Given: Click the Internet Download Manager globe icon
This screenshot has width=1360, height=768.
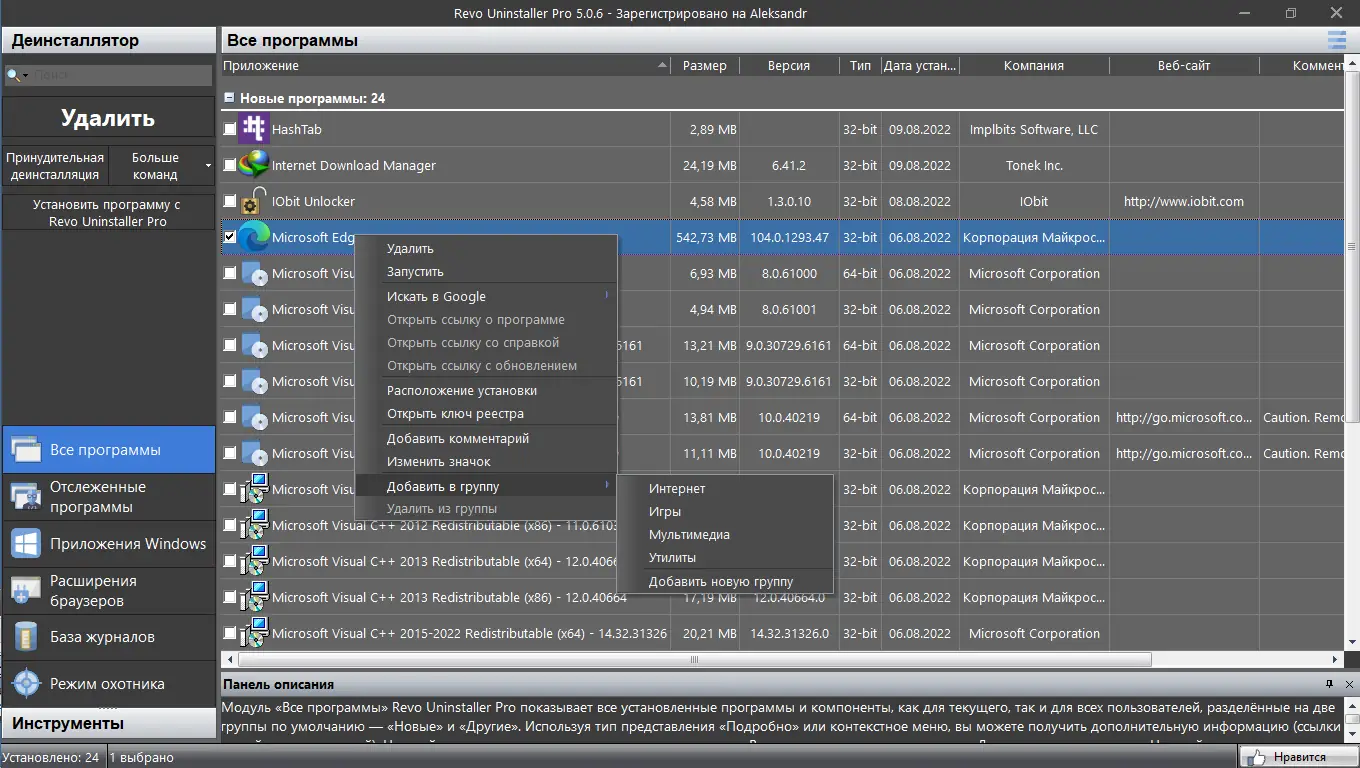Looking at the screenshot, I should point(254,164).
